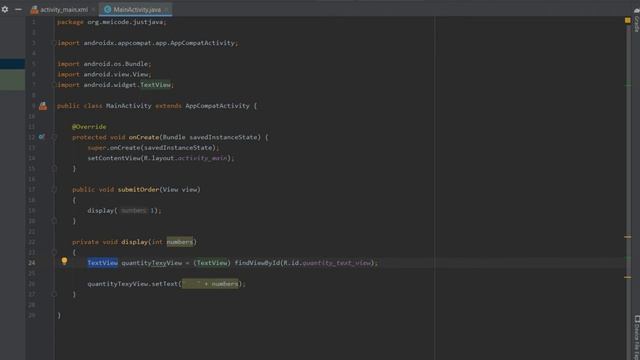Click line number 24 in gutter
Image resolution: width=640 pixels, height=360 pixels.
point(32,263)
